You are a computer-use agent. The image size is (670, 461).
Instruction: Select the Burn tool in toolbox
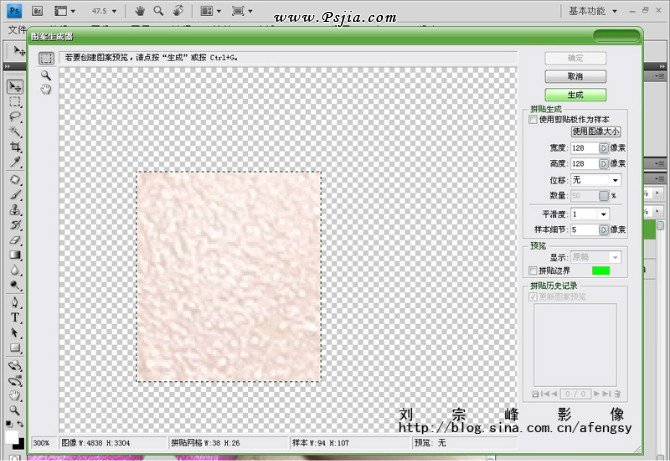[15, 285]
